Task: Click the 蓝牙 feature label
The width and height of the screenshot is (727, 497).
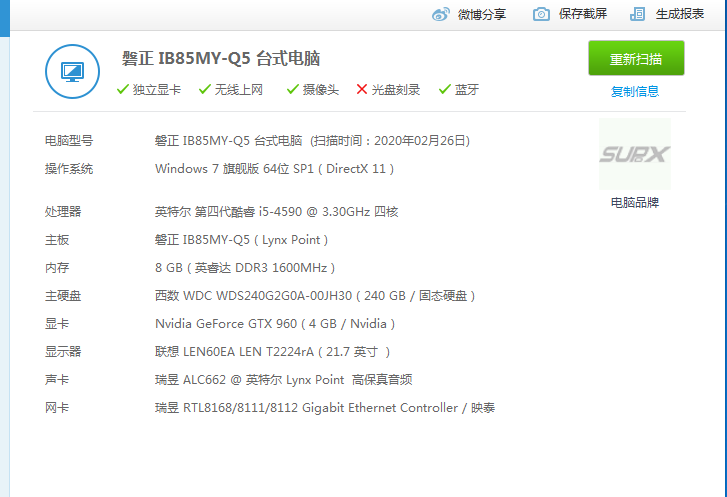Action: 467,89
